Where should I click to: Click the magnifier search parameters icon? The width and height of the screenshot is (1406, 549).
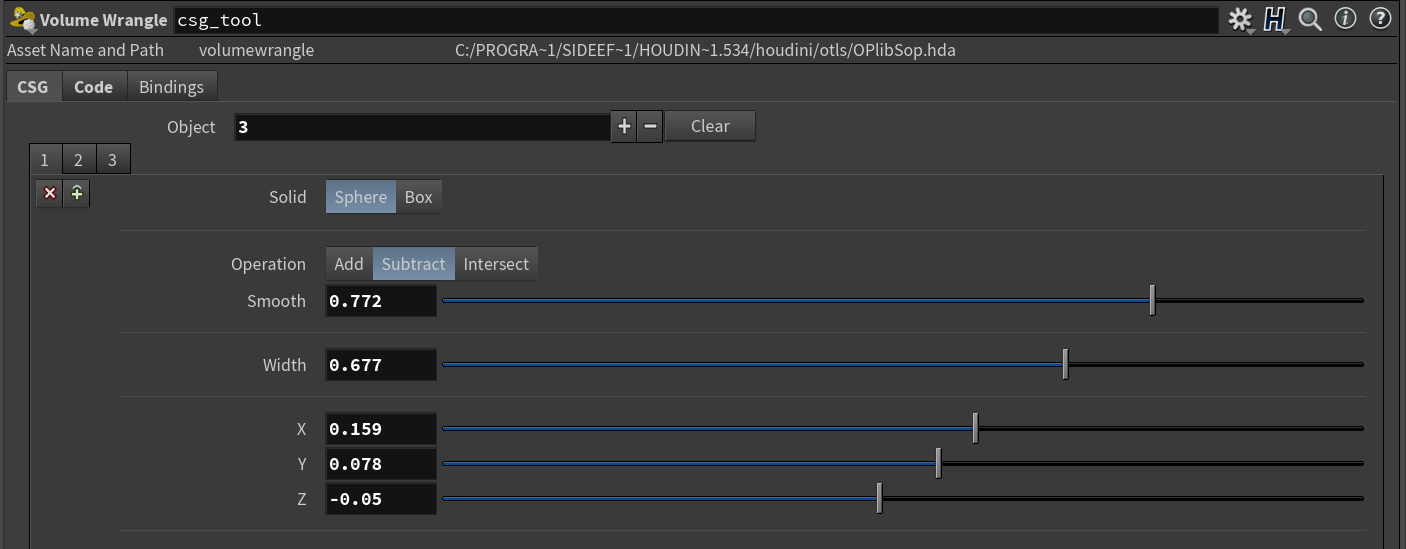pos(1310,19)
